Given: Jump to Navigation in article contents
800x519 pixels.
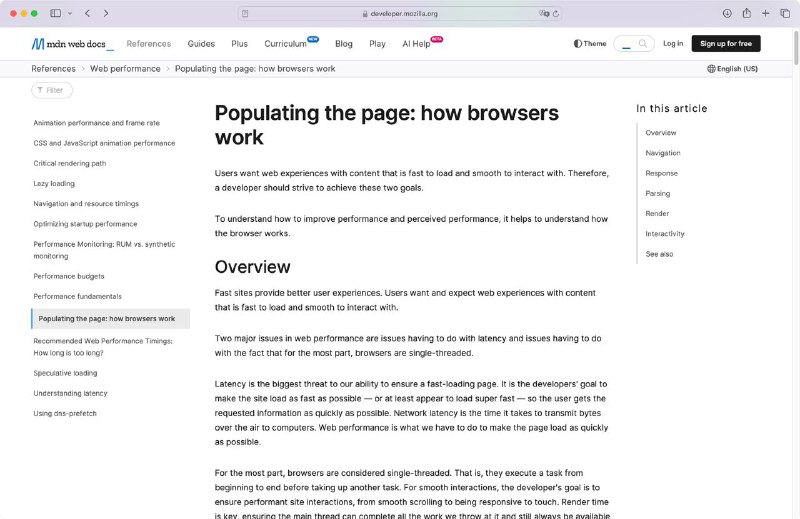Looking at the screenshot, I should 663,153.
